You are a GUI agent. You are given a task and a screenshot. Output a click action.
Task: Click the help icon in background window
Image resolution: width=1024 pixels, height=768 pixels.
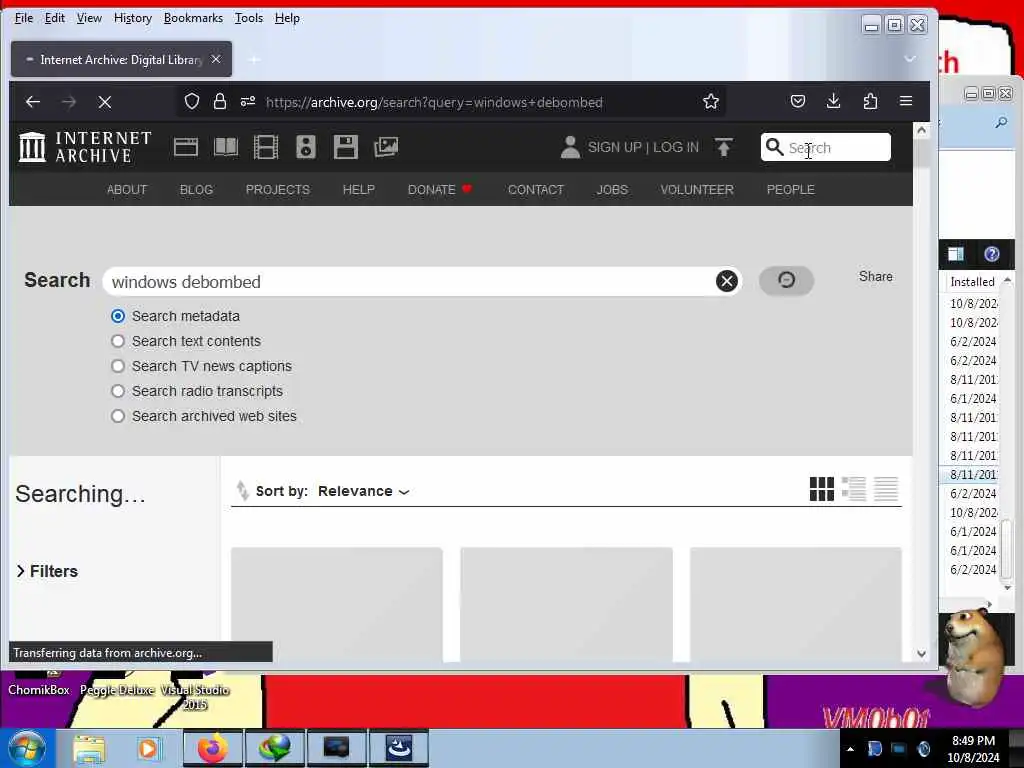[x=991, y=254]
